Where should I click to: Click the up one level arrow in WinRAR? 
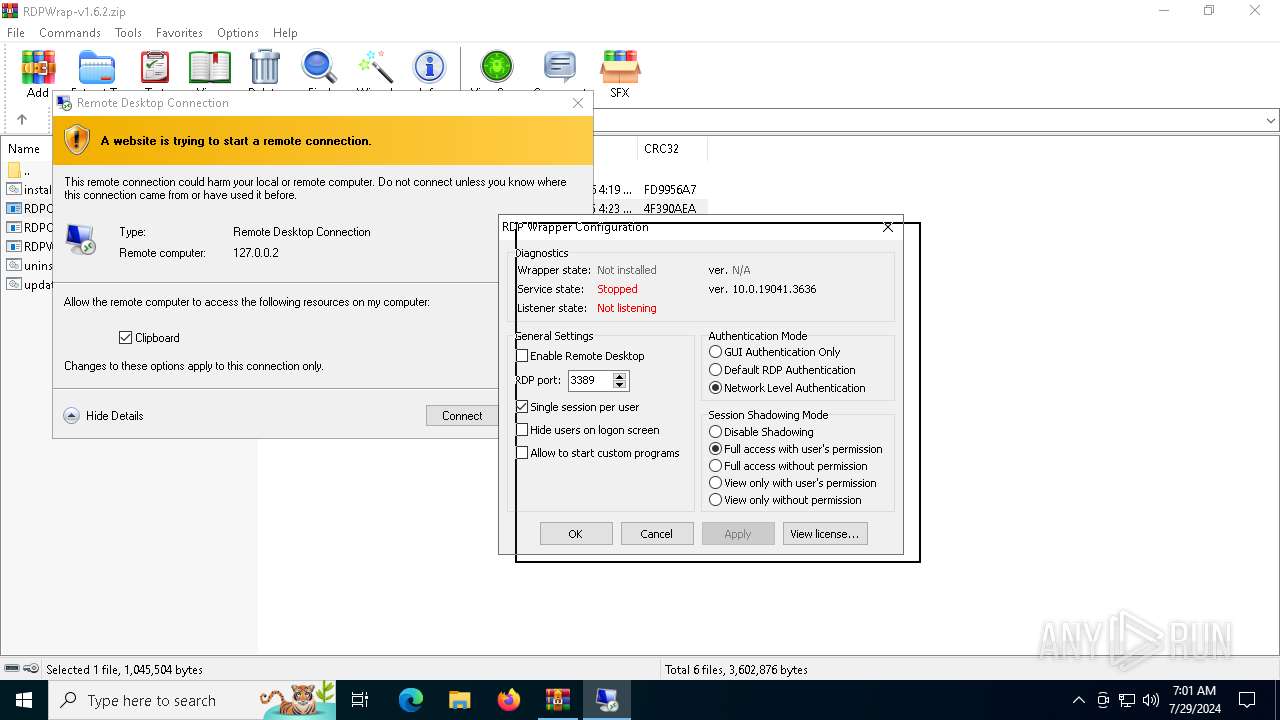tap(22, 120)
